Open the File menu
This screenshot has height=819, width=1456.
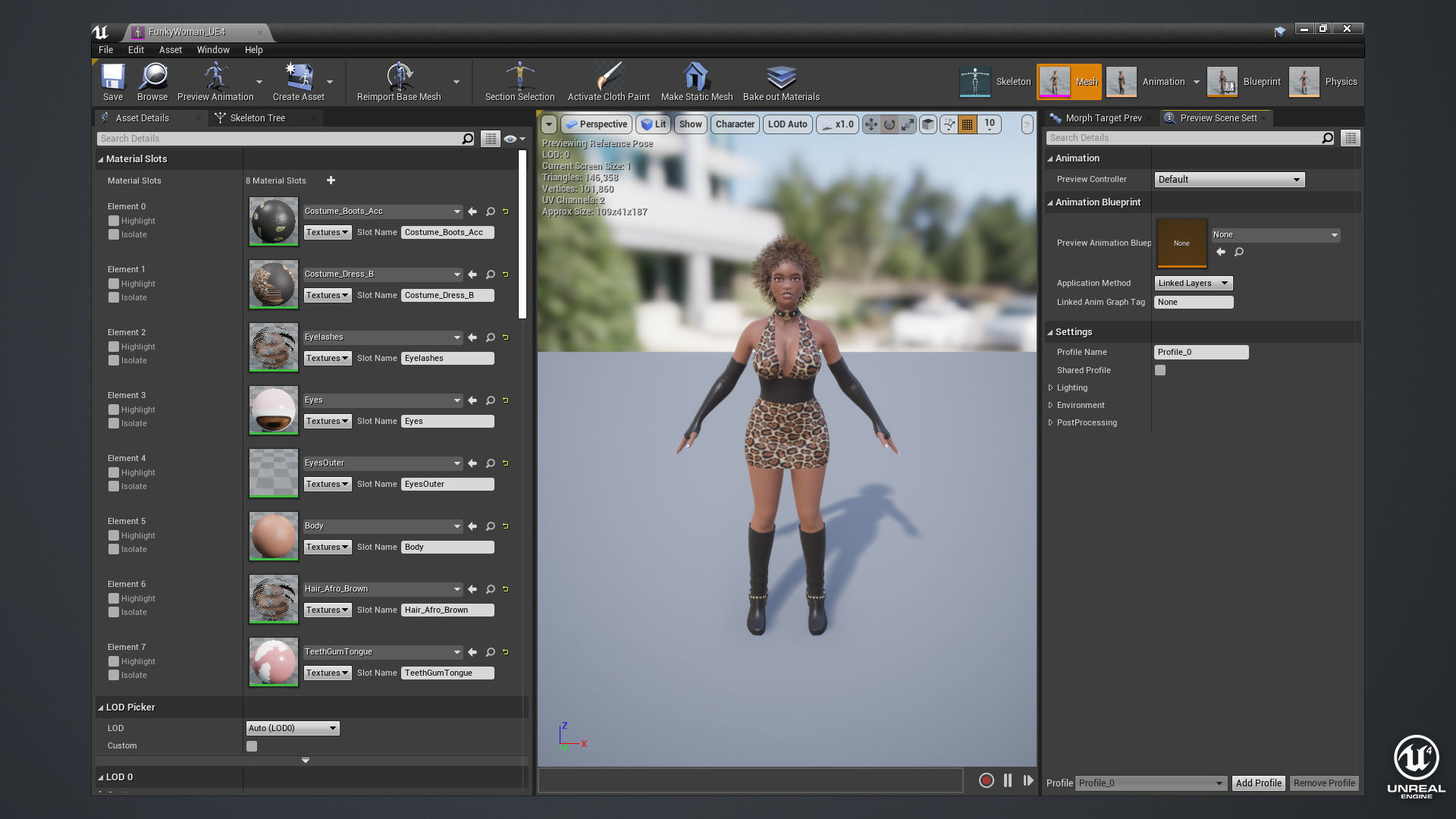pos(105,50)
